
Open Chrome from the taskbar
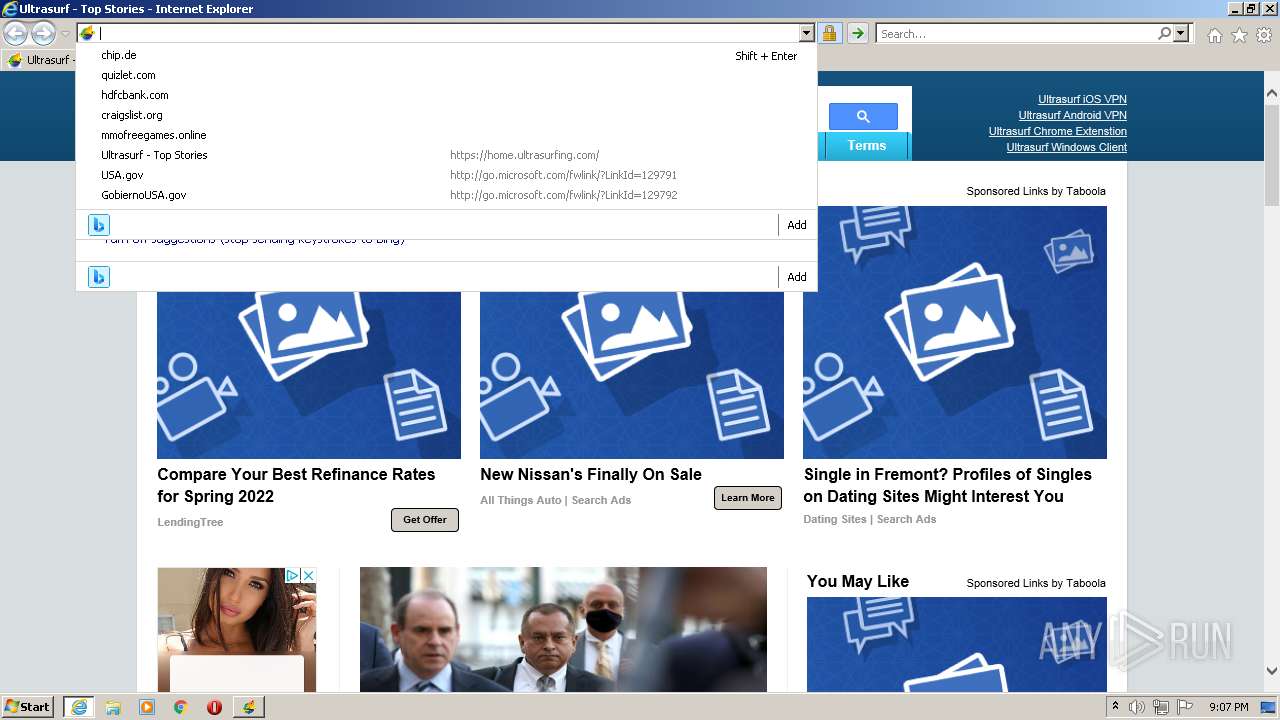tap(181, 707)
